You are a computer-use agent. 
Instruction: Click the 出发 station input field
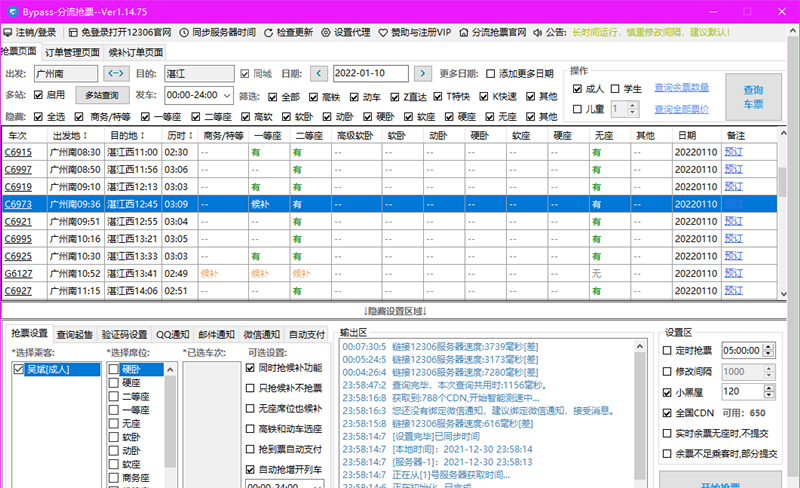pos(66,74)
